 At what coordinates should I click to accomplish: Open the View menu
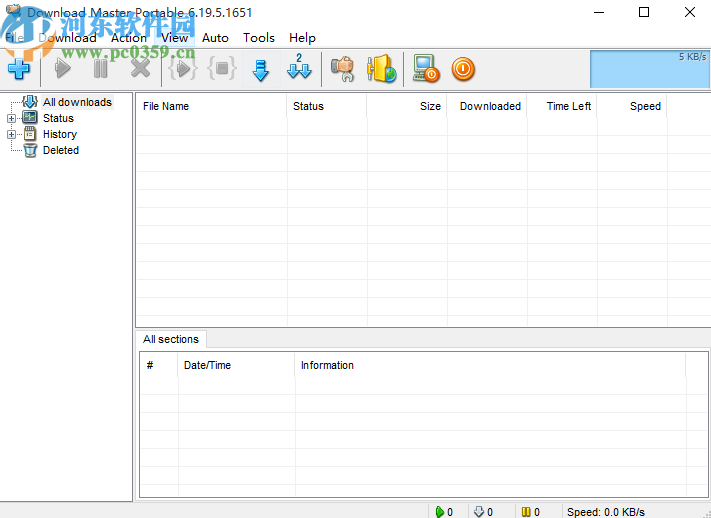click(175, 38)
